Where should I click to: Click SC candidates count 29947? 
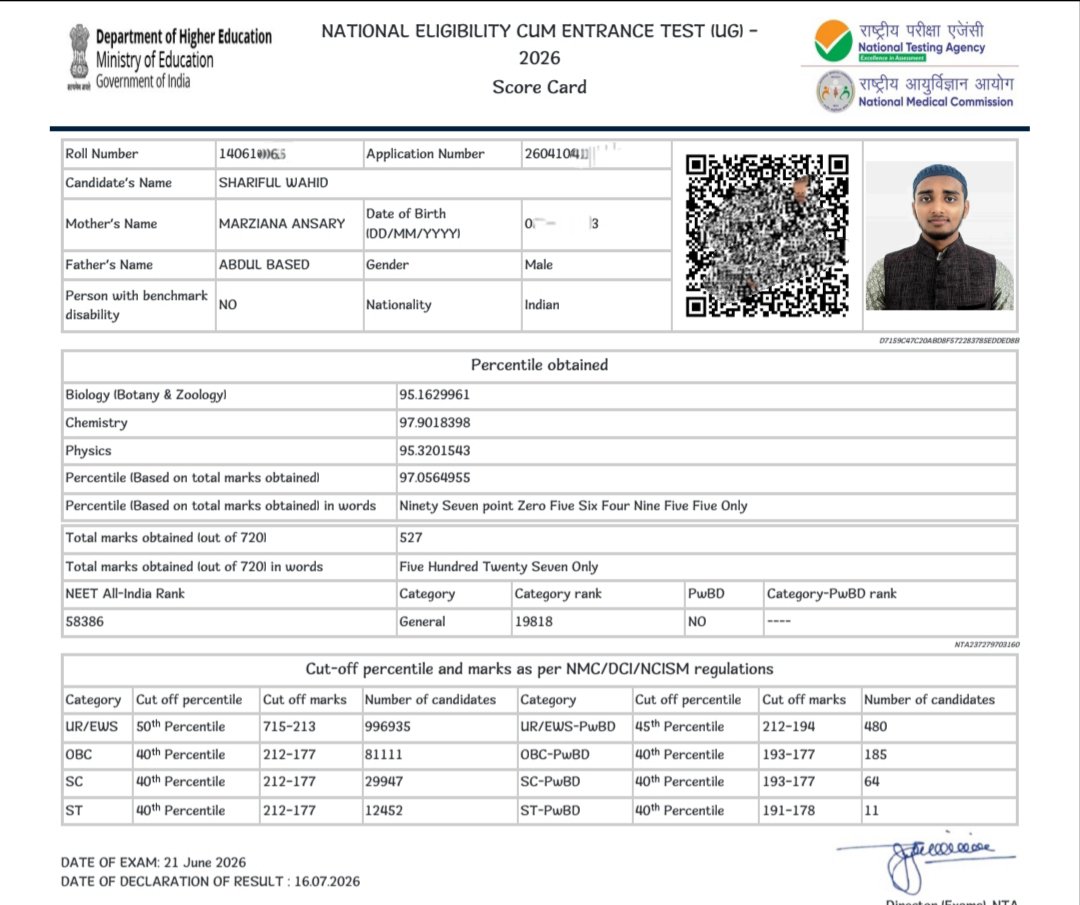pos(384,782)
